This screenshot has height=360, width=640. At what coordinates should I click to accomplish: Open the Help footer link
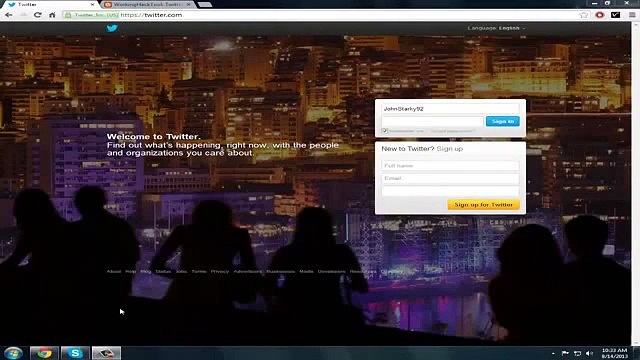click(x=131, y=271)
